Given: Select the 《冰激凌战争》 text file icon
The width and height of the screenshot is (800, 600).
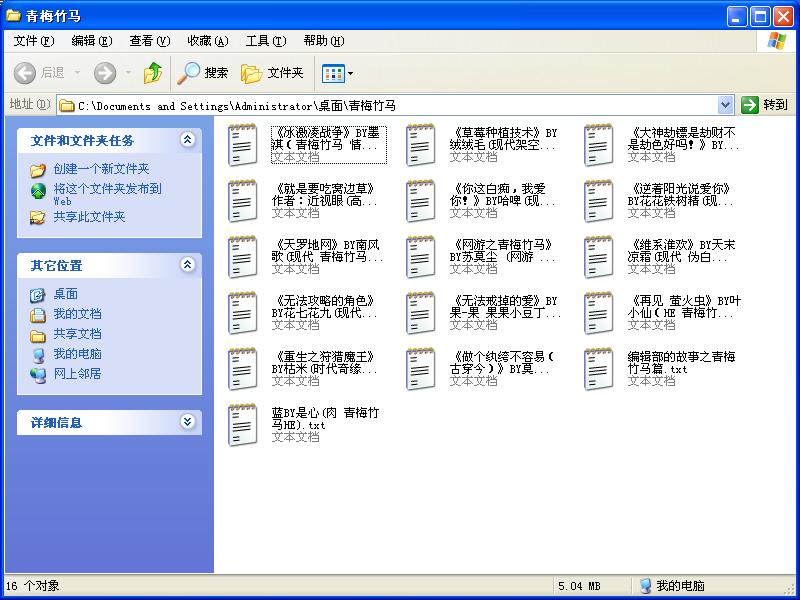Looking at the screenshot, I should [x=243, y=145].
